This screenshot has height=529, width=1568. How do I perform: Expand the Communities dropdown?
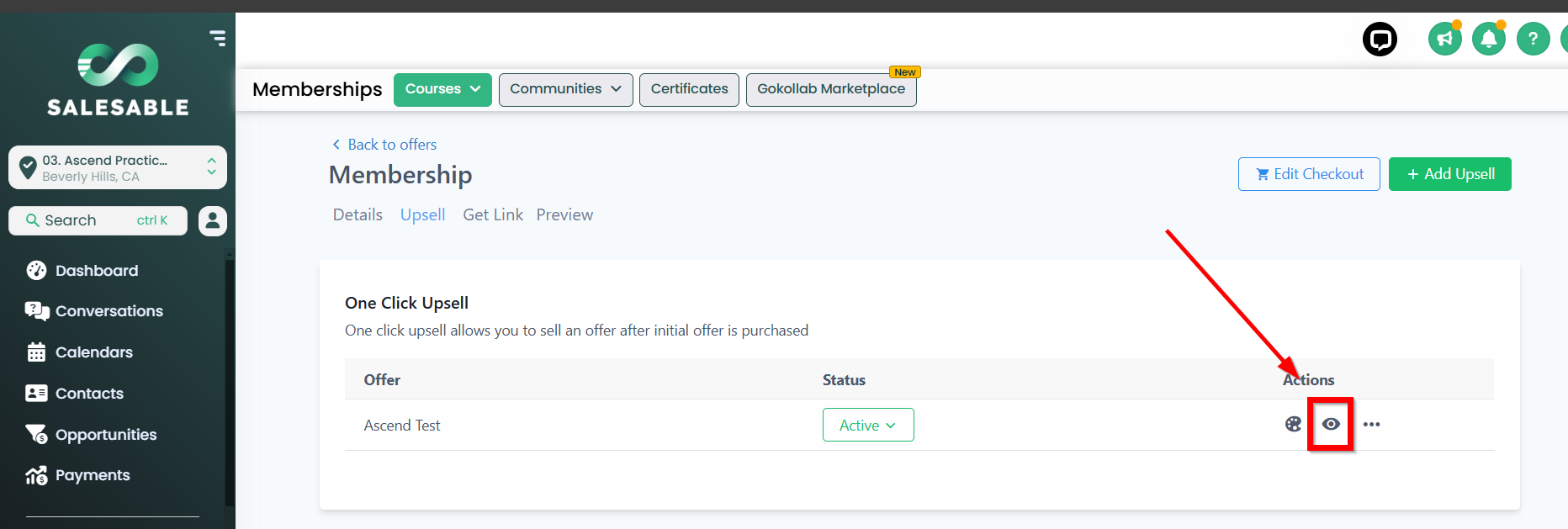coord(566,89)
